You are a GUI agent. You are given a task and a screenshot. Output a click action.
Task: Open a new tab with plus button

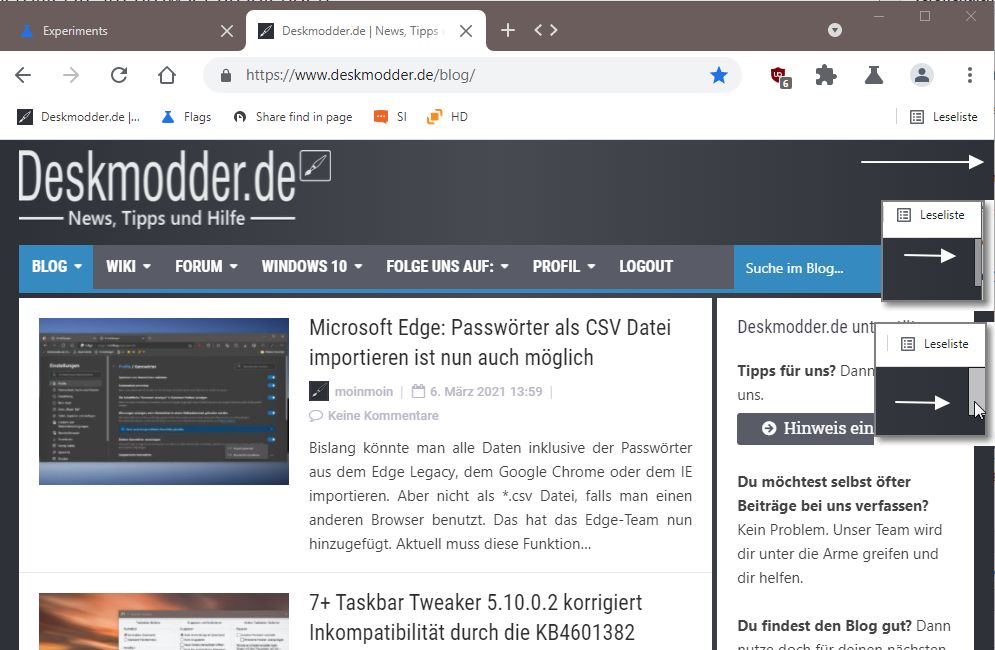pos(508,30)
